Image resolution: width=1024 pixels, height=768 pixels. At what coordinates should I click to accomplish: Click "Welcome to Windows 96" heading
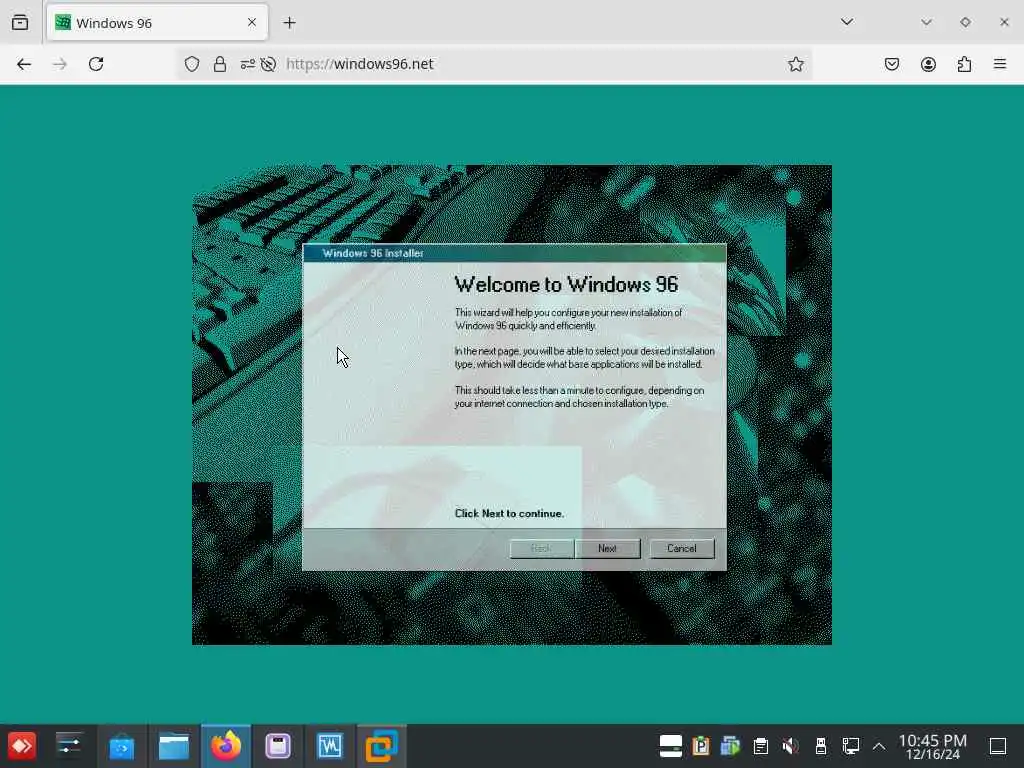(x=566, y=284)
